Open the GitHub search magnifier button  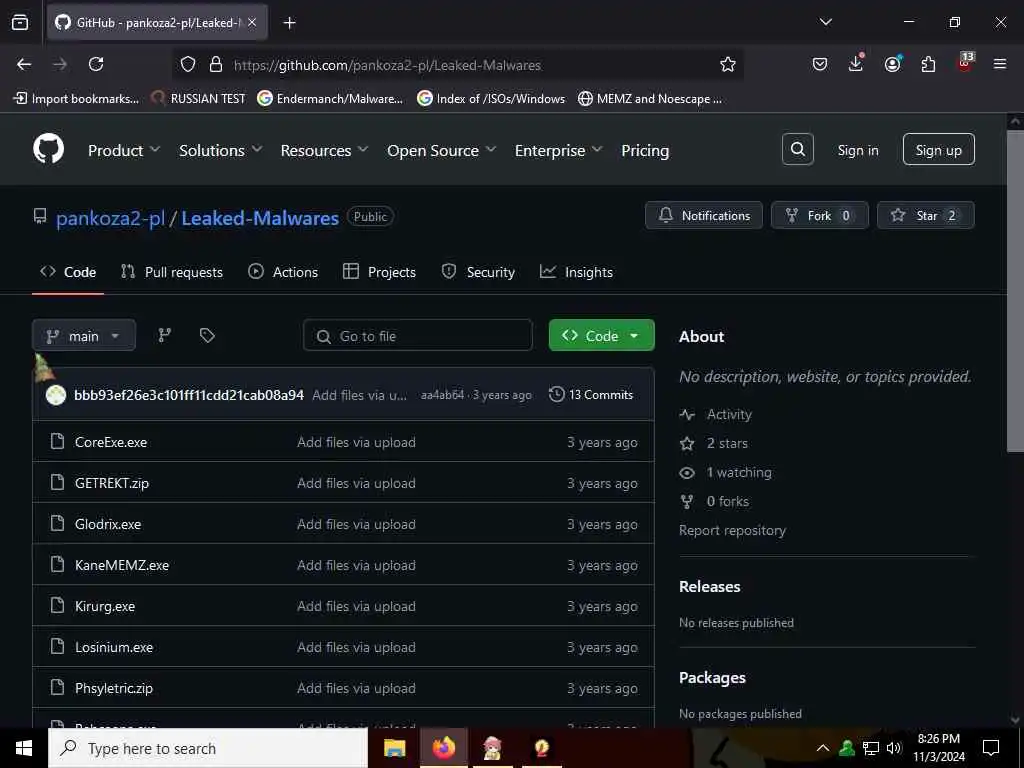(x=797, y=150)
